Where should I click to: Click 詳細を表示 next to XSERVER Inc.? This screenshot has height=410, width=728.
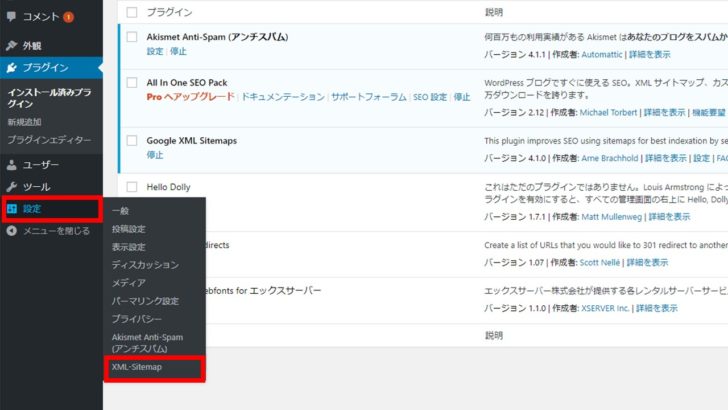657,308
